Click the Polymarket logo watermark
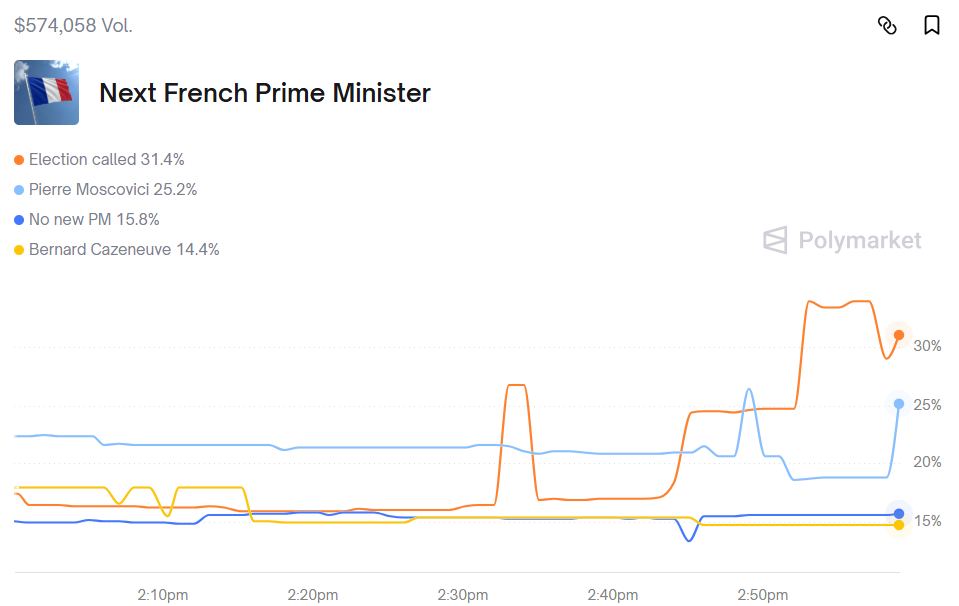The height and width of the screenshot is (606, 959). pyautogui.click(x=842, y=240)
